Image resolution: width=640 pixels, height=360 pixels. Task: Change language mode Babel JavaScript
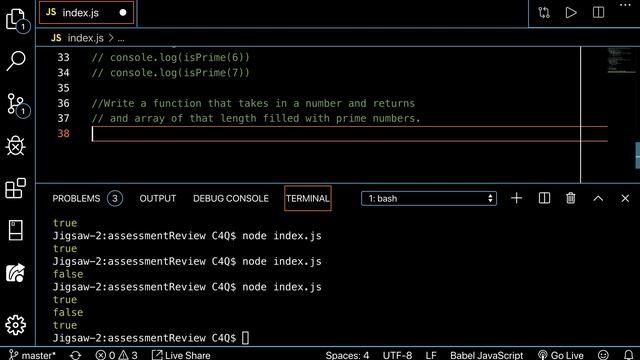(487, 355)
